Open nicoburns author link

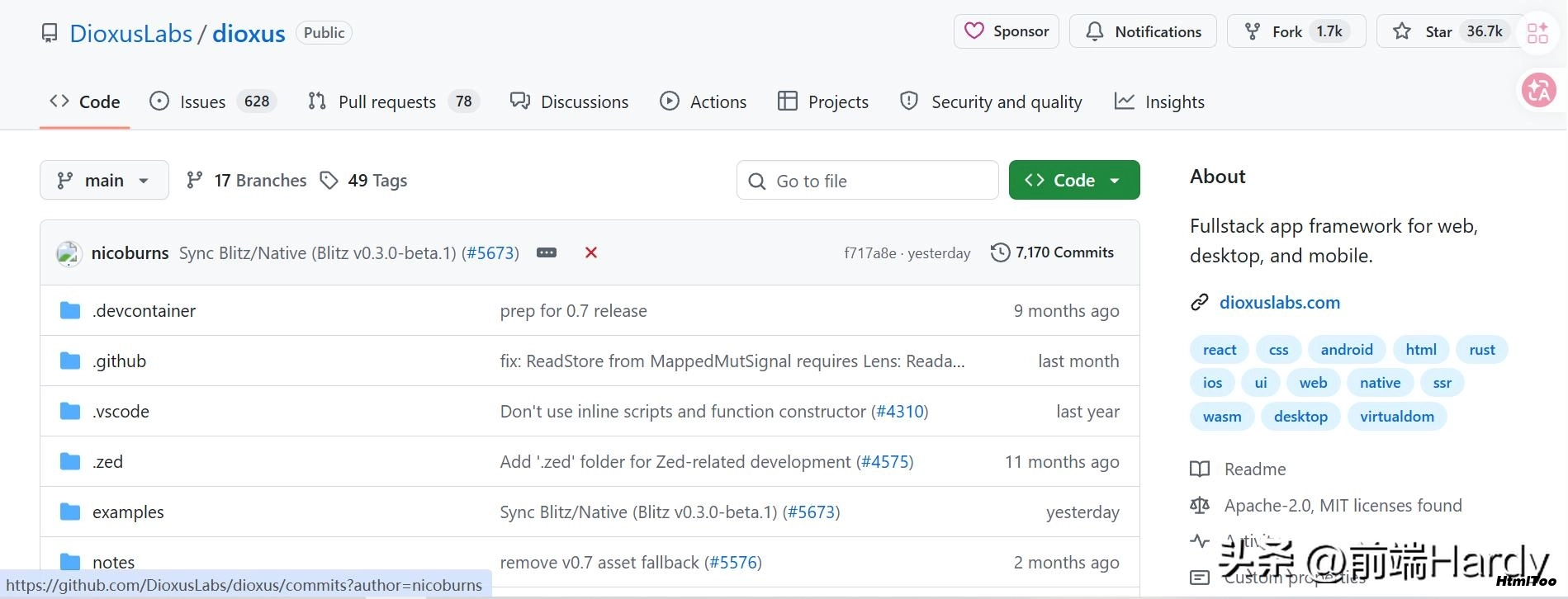(x=130, y=252)
